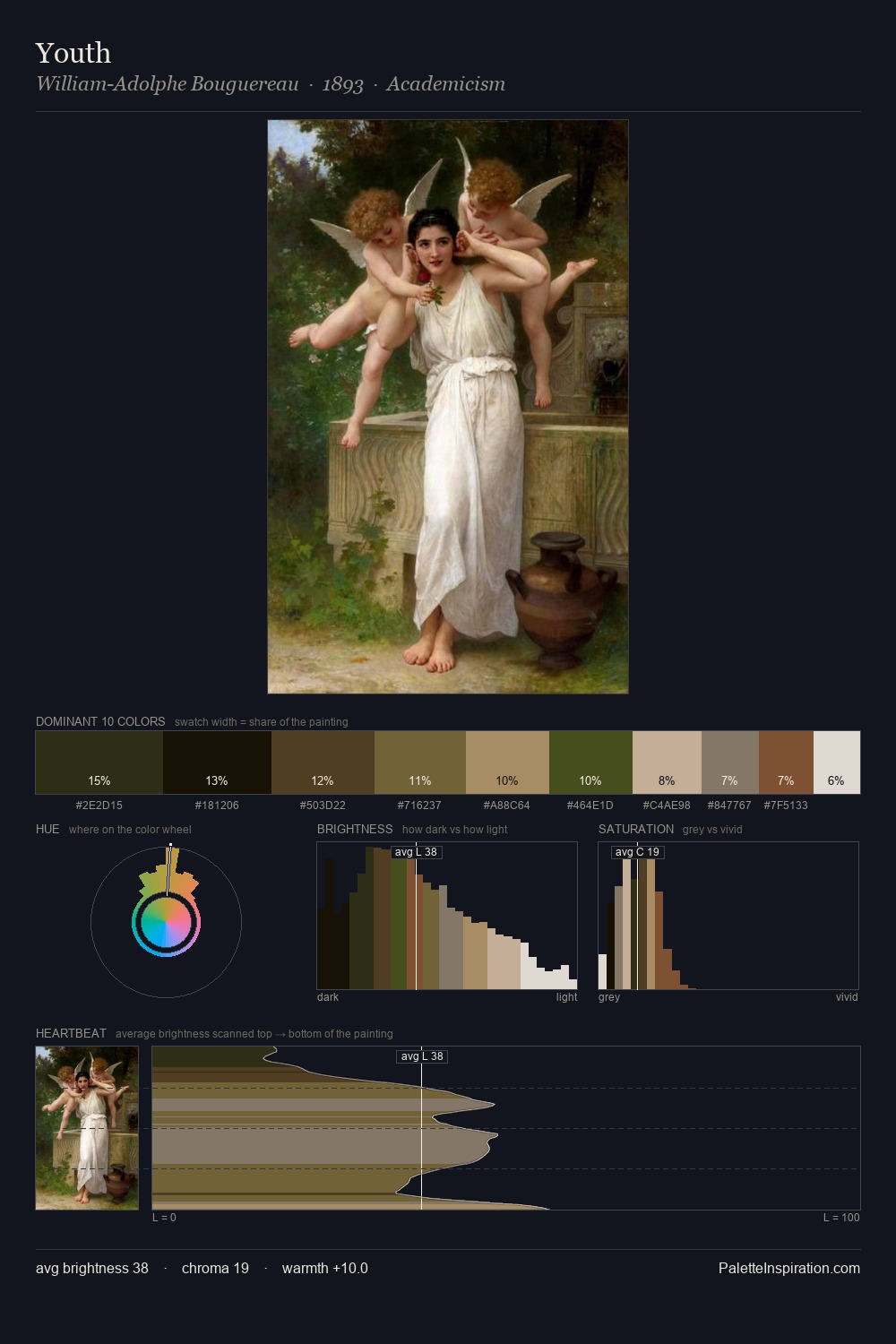Click hex code #464E1D text

coord(590,806)
